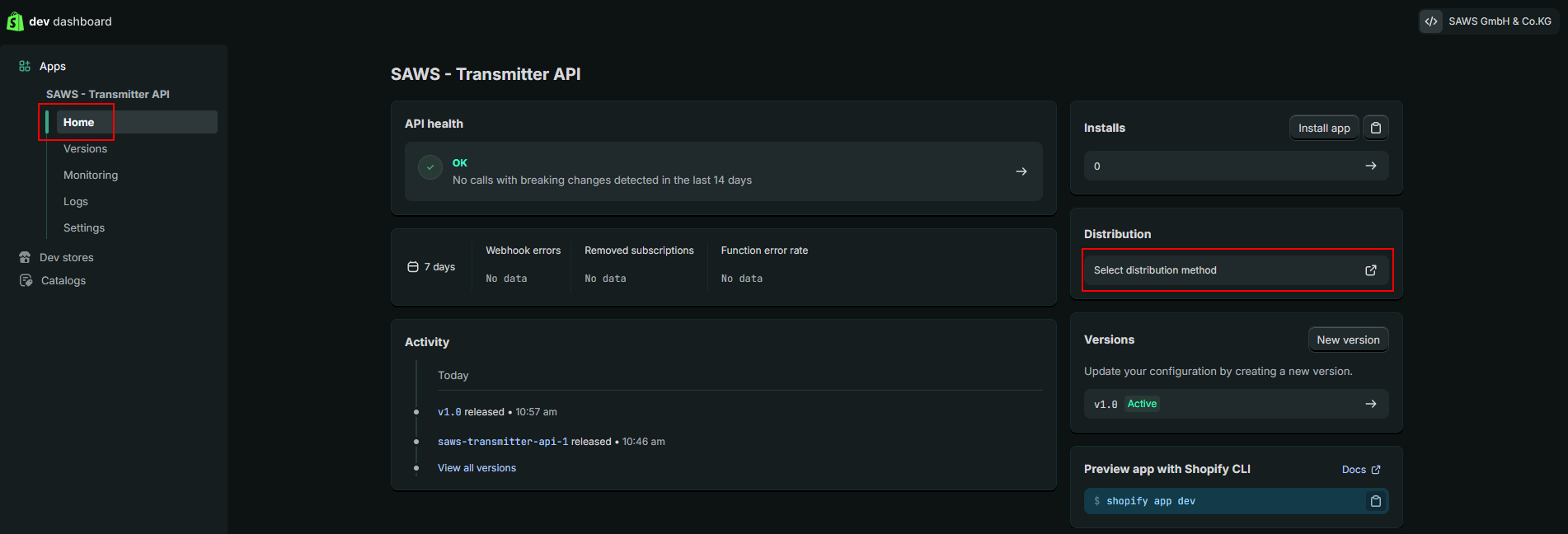Click the green Active status badge
1568x534 pixels.
pos(1142,404)
